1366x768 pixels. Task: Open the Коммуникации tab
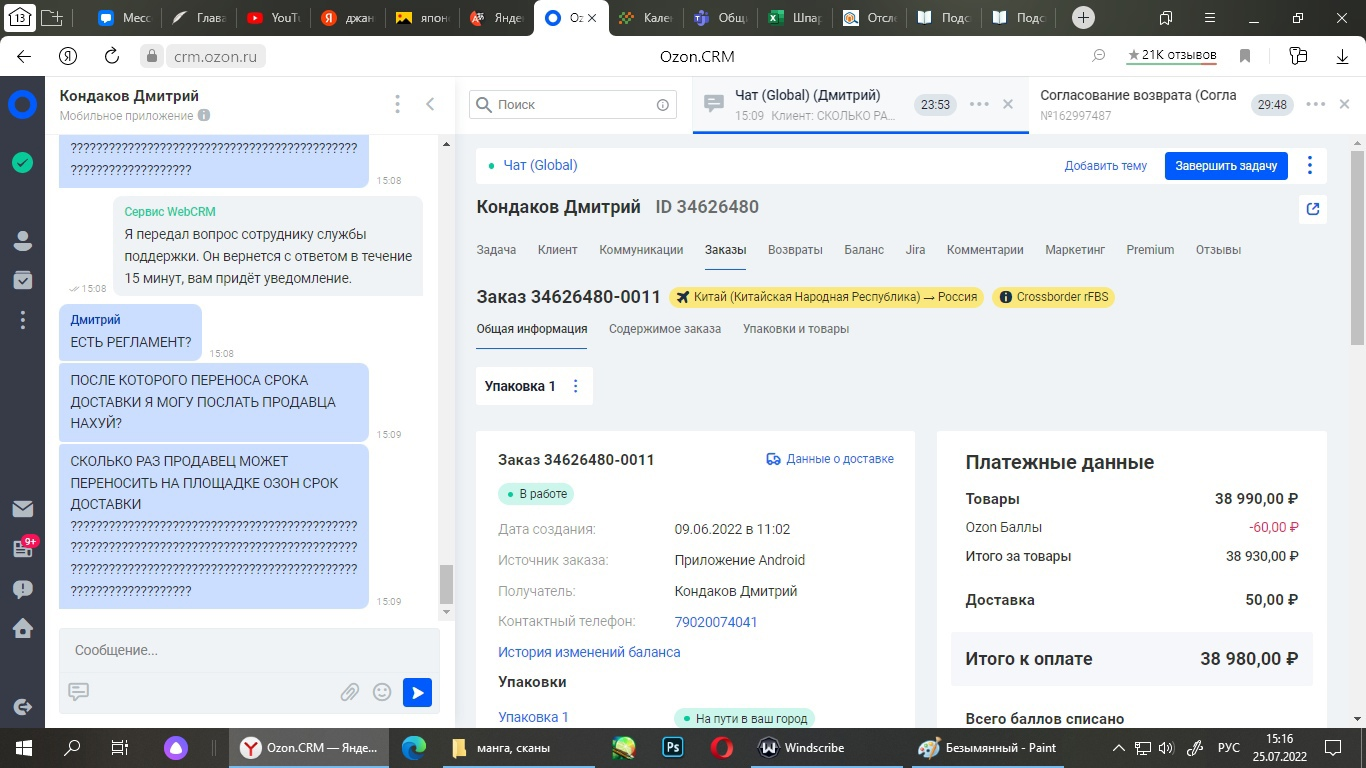click(641, 250)
